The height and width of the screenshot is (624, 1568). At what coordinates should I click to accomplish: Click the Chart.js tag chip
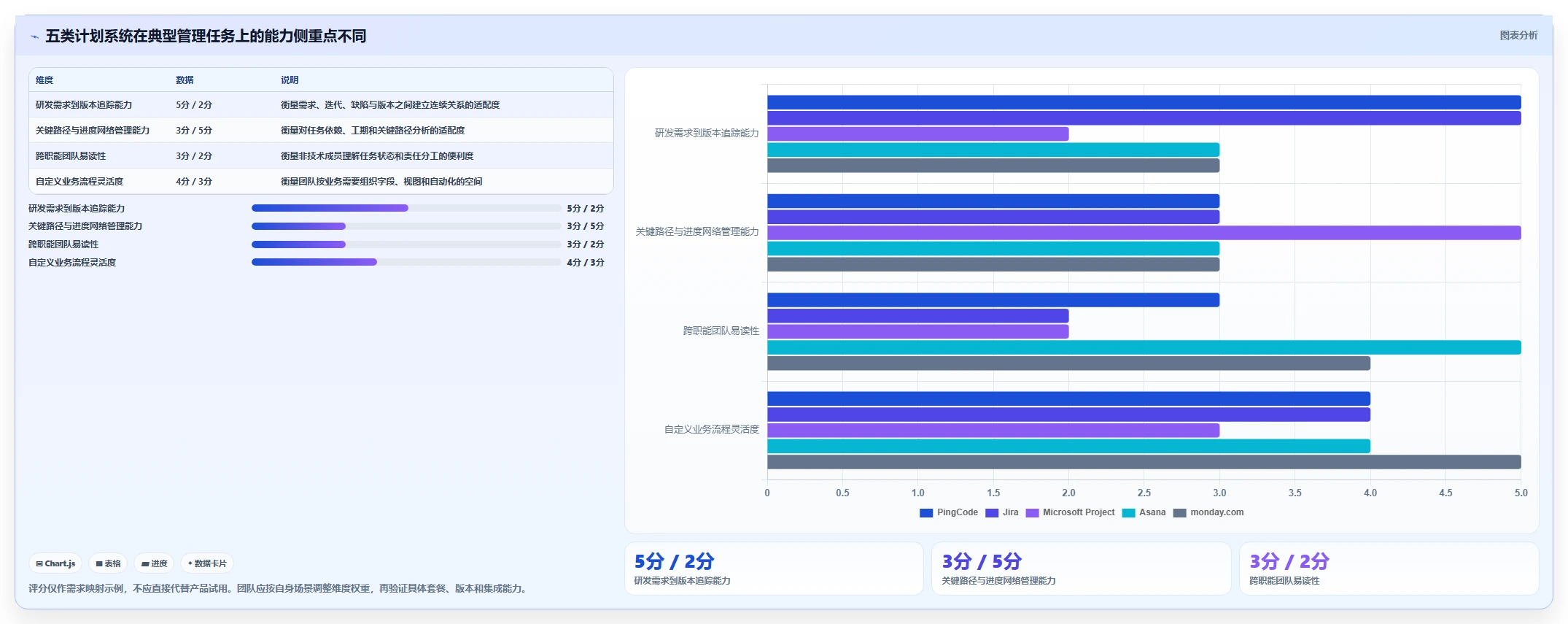(55, 563)
